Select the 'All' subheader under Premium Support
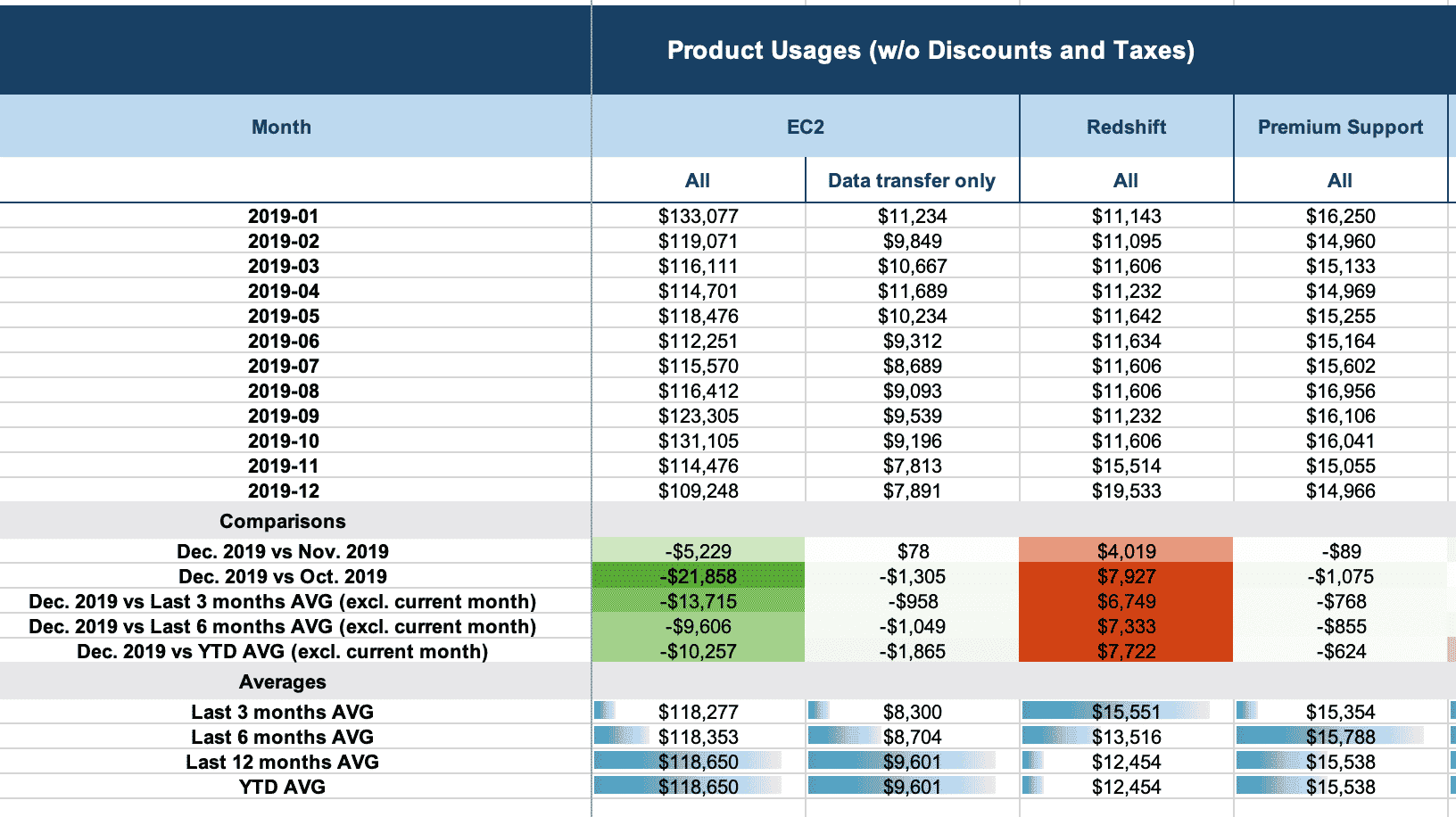The height and width of the screenshot is (817, 1456). tap(1340, 180)
